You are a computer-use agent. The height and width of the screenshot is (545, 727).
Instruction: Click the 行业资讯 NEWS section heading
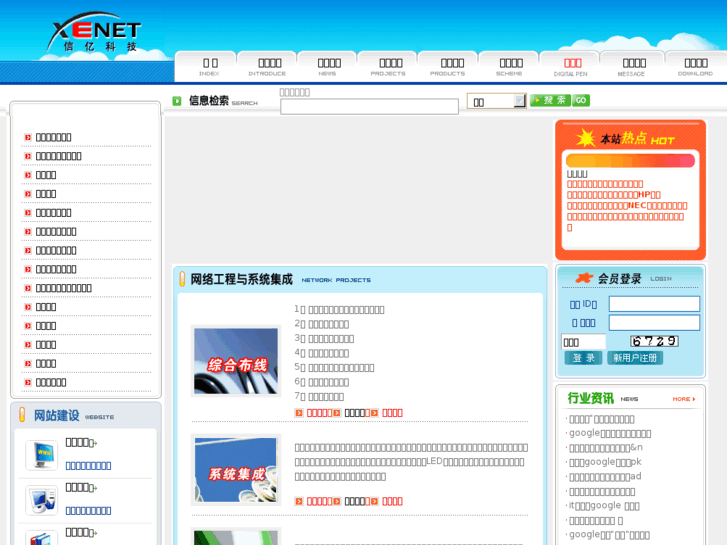tap(603, 398)
